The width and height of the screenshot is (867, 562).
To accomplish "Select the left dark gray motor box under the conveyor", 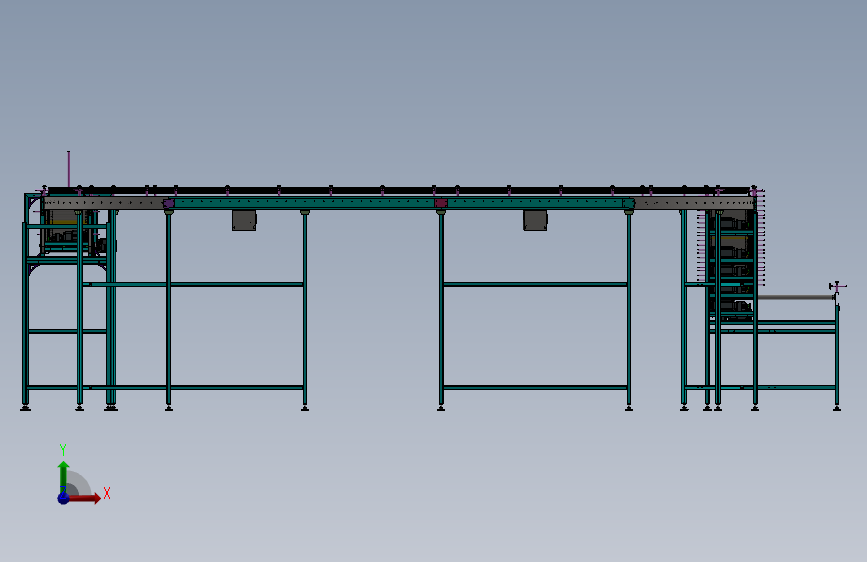I will [244, 220].
